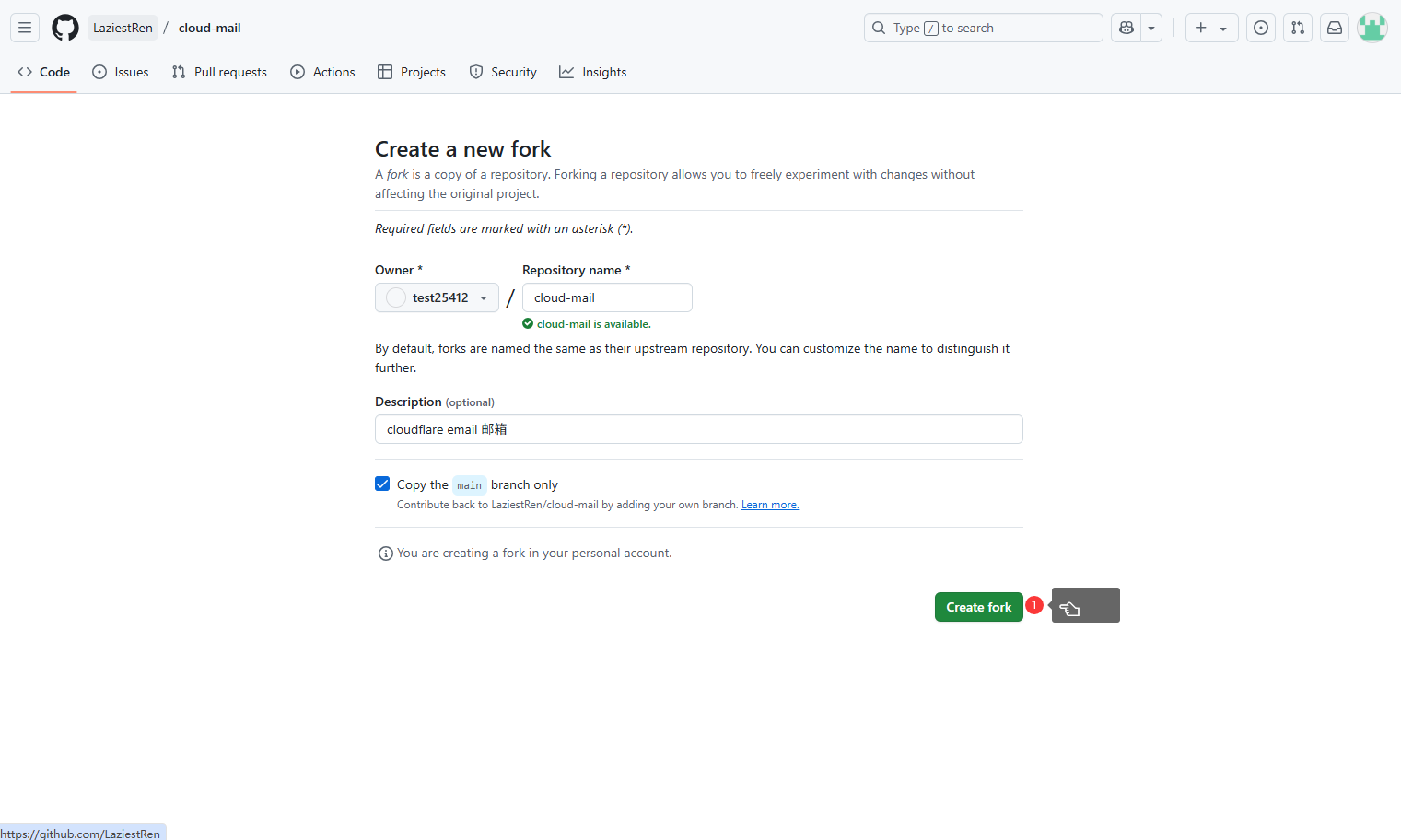Expand the Create new plus dropdown
Viewport: 1401px width, 840px height.
coord(1210,28)
